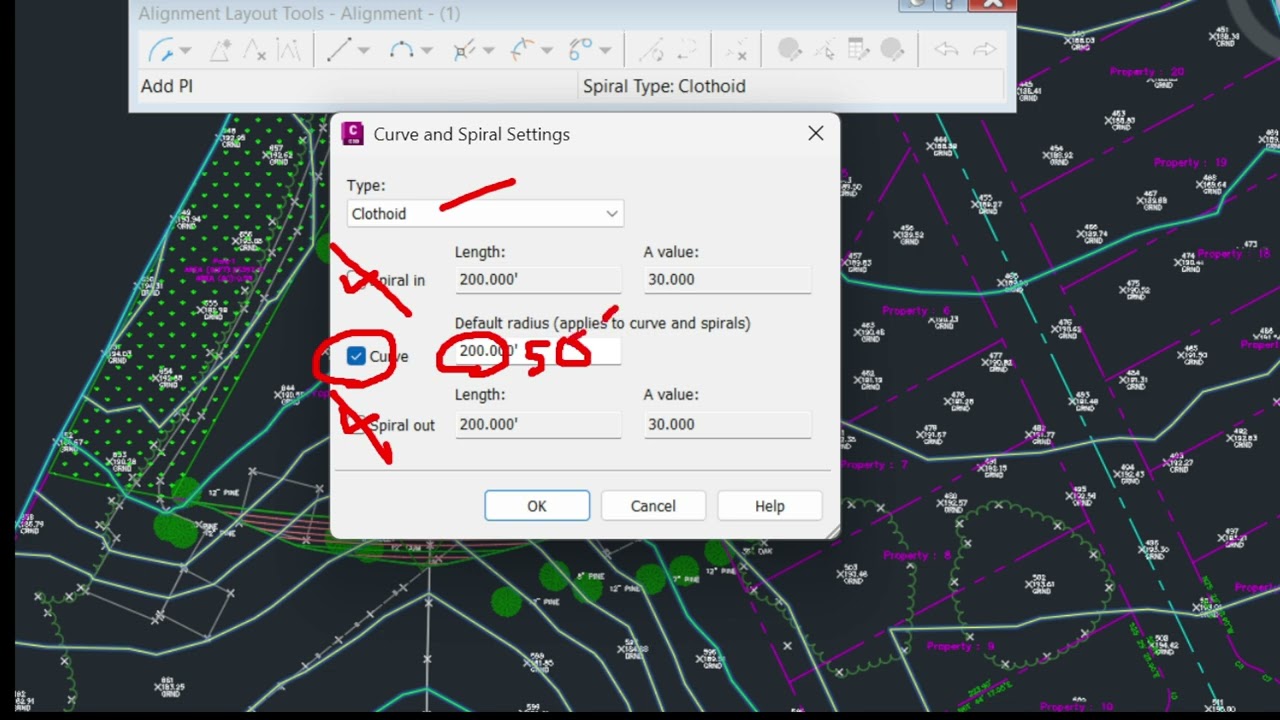Click the Convert AutoCAD line and arc icon
This screenshot has width=1280, height=720.
pos(652,50)
